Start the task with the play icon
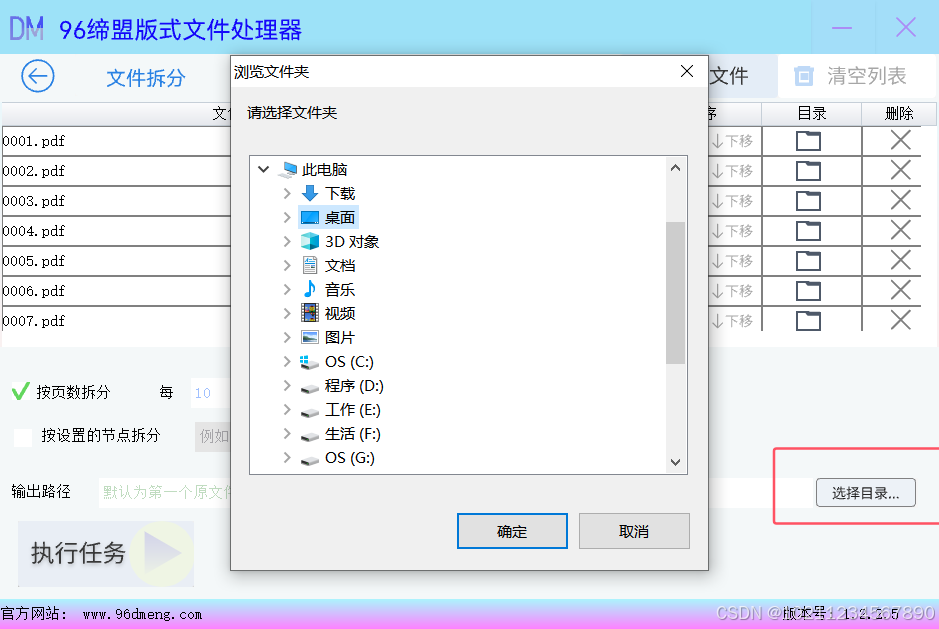 162,553
